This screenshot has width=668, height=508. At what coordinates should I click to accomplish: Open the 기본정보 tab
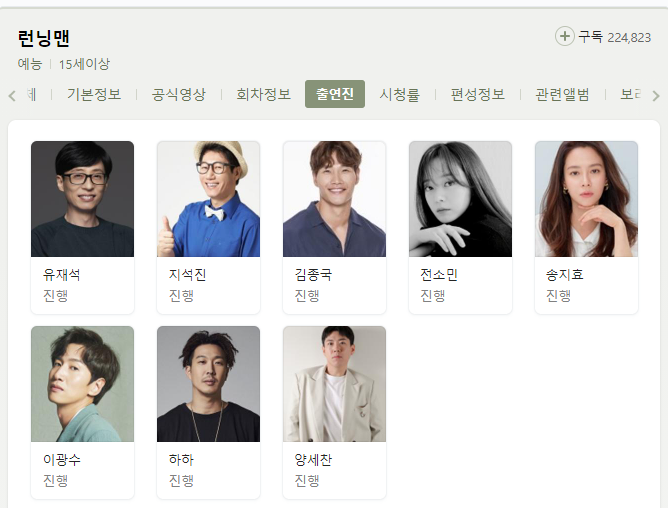click(x=94, y=94)
